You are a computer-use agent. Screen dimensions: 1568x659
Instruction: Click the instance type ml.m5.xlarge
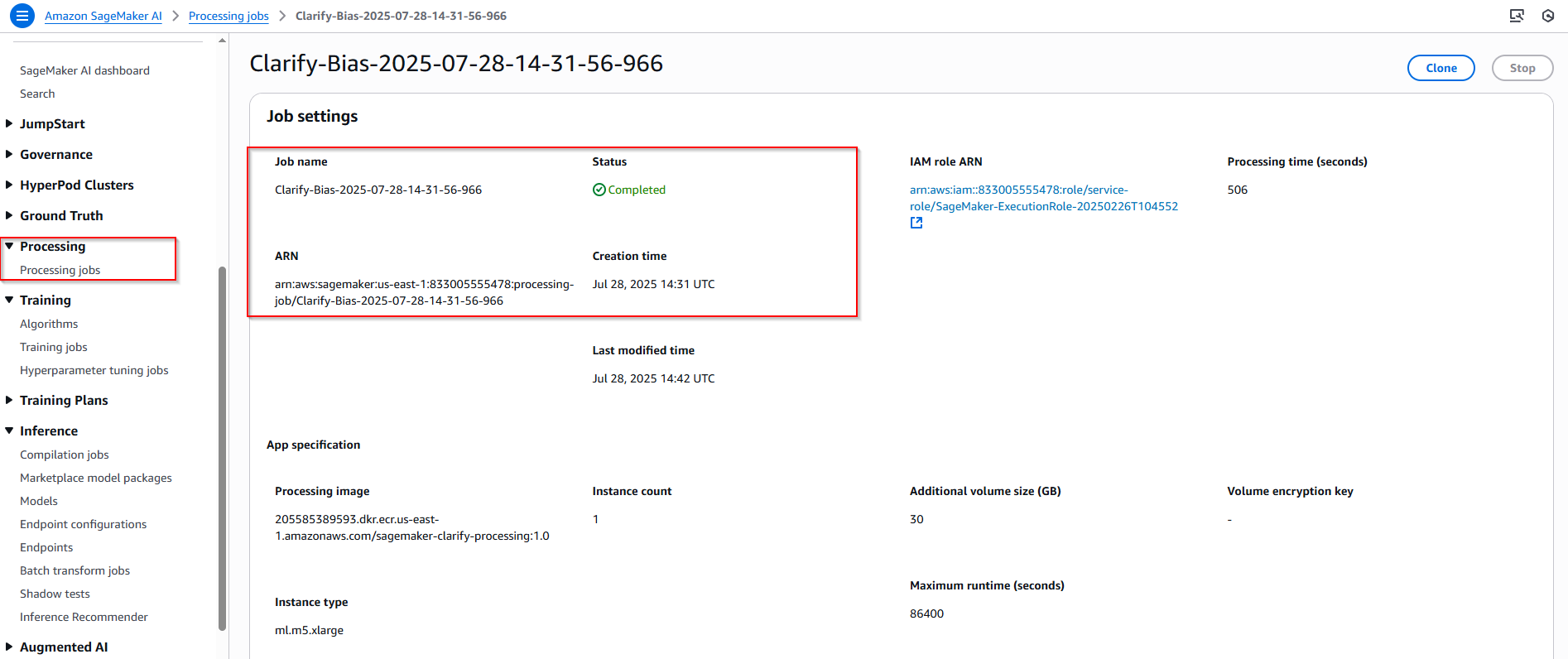coord(309,630)
